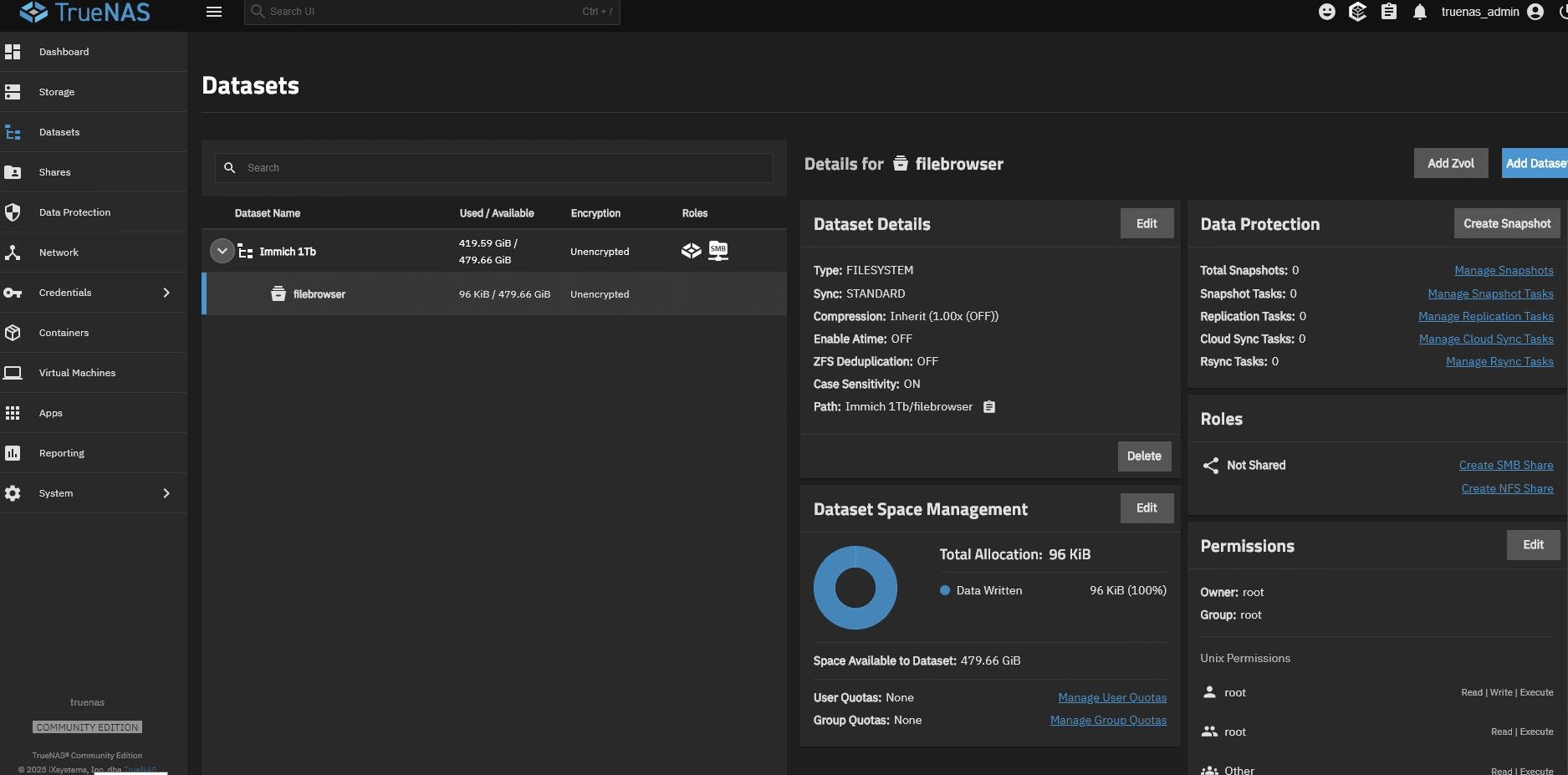
Task: Open the alerts bell icon
Action: point(1419,12)
